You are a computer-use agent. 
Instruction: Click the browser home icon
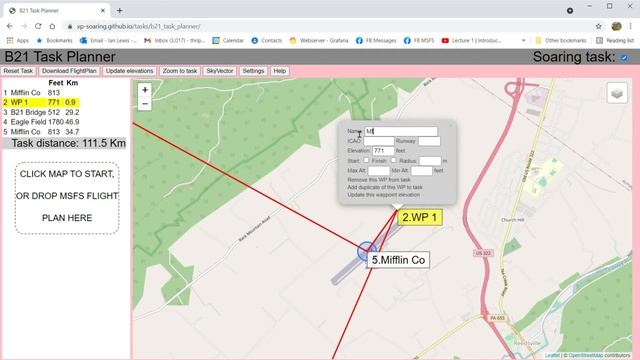(52, 26)
